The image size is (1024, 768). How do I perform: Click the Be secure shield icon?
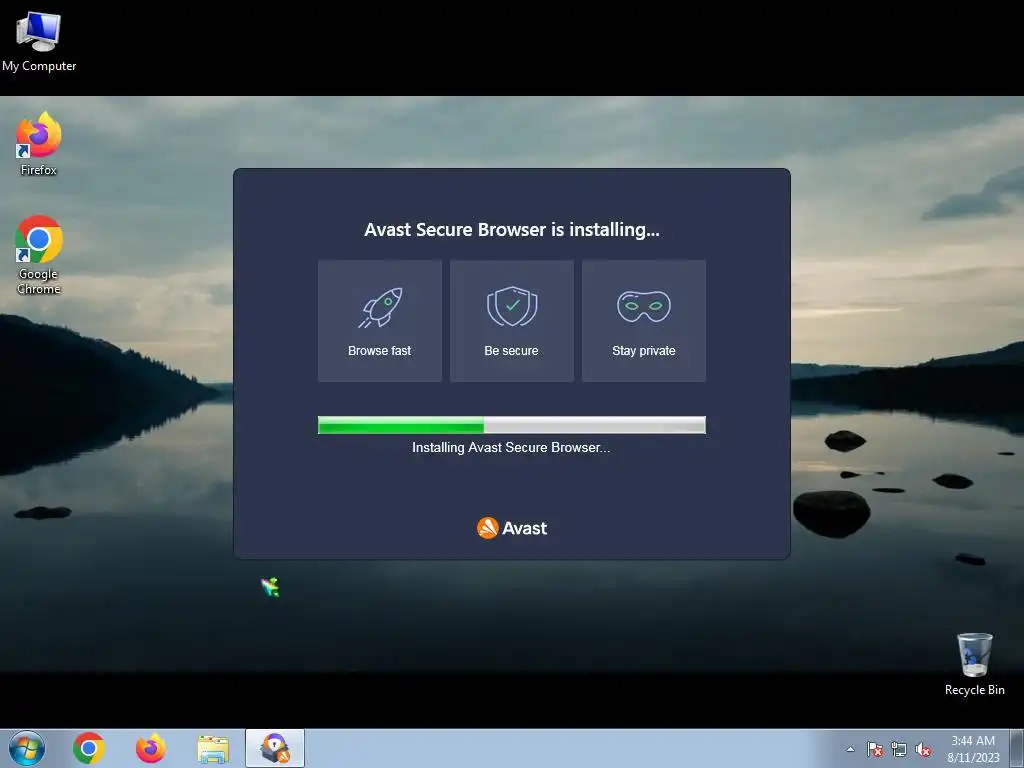point(512,306)
